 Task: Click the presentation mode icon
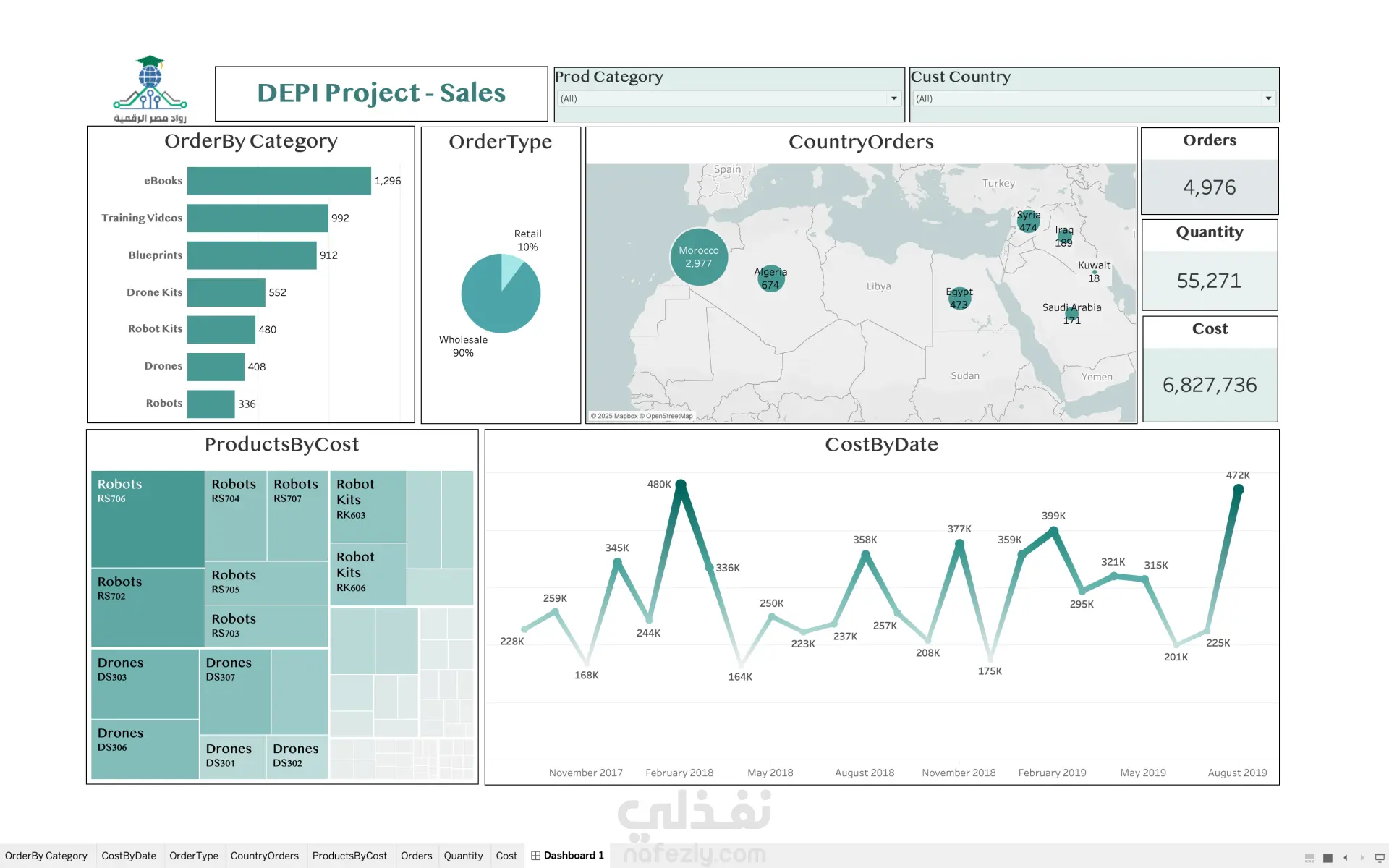(1380, 857)
